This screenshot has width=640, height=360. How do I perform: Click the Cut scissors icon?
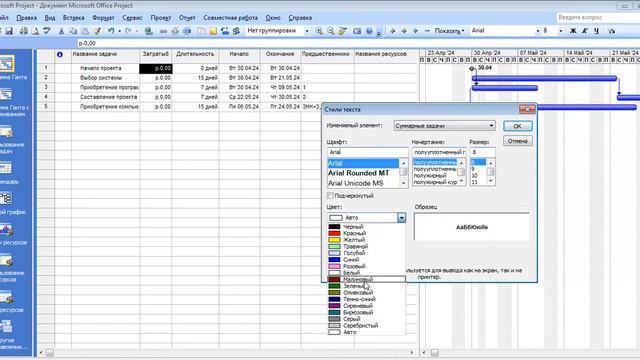[61, 31]
